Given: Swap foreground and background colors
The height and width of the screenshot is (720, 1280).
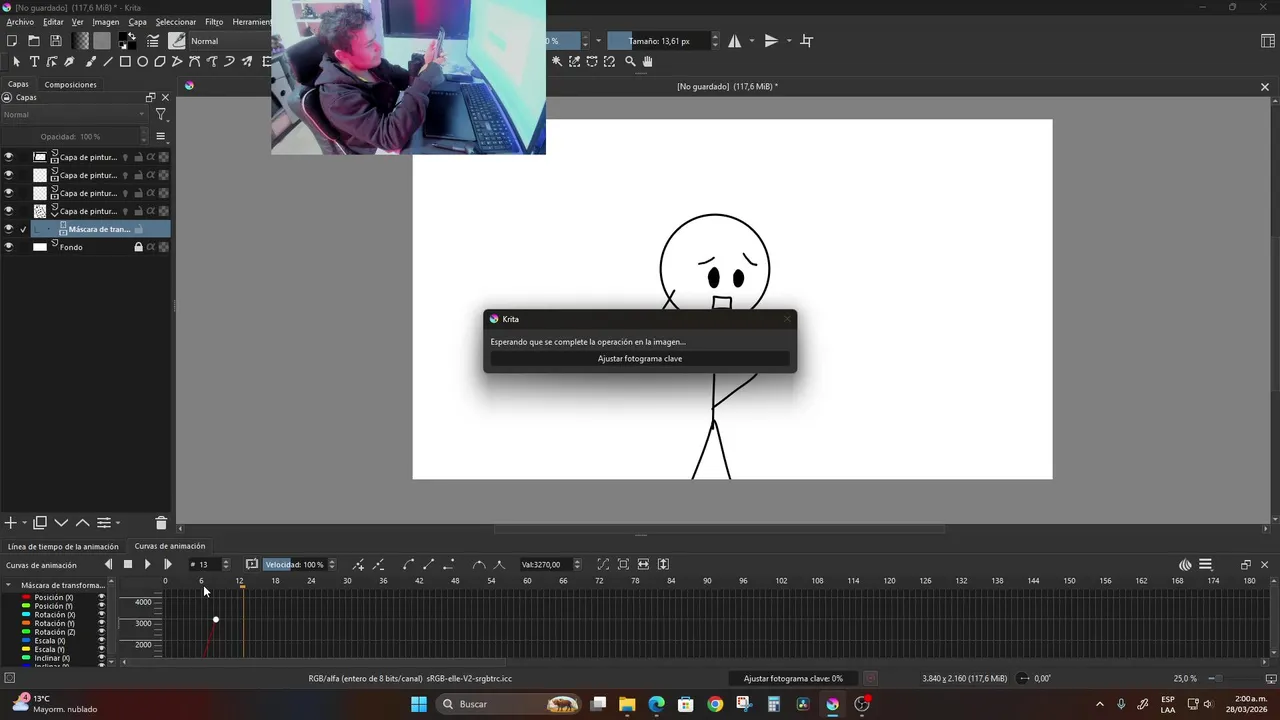Looking at the screenshot, I should [133, 36].
